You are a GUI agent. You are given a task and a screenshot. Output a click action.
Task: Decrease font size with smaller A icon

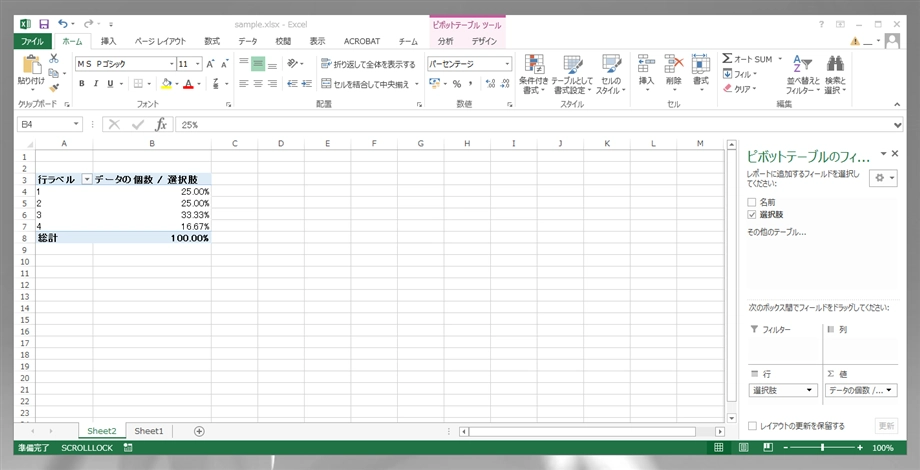pos(224,64)
